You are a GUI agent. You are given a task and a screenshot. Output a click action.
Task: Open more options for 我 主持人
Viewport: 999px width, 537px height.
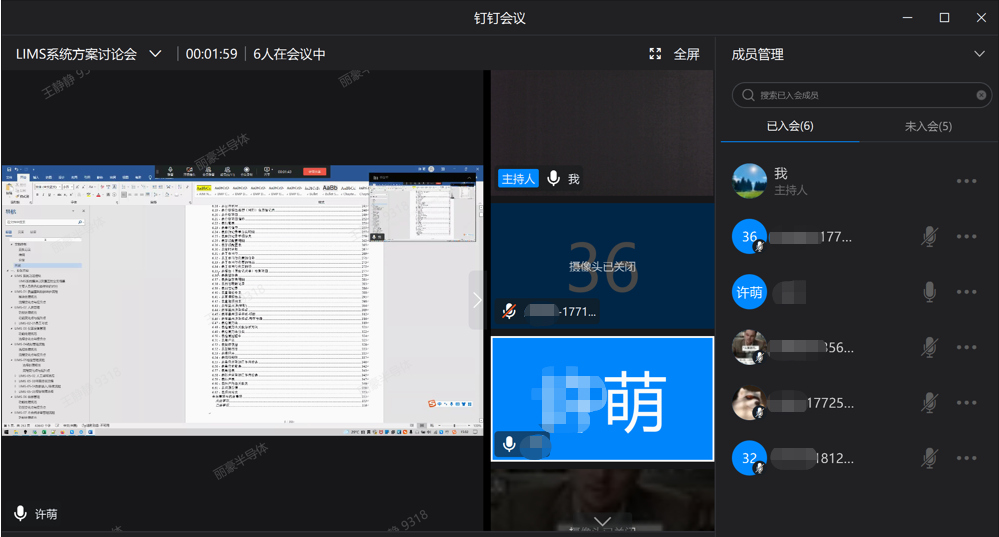967,182
